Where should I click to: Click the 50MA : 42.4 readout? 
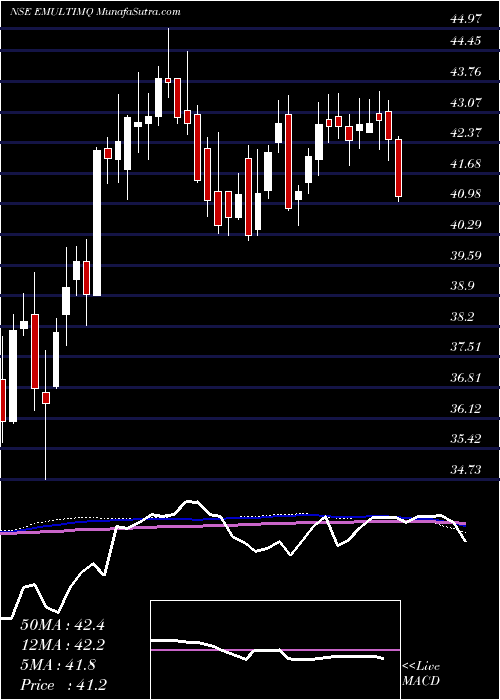pos(62,625)
